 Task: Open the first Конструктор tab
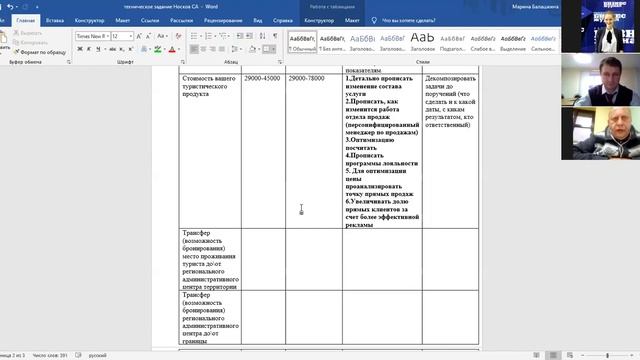pos(89,20)
